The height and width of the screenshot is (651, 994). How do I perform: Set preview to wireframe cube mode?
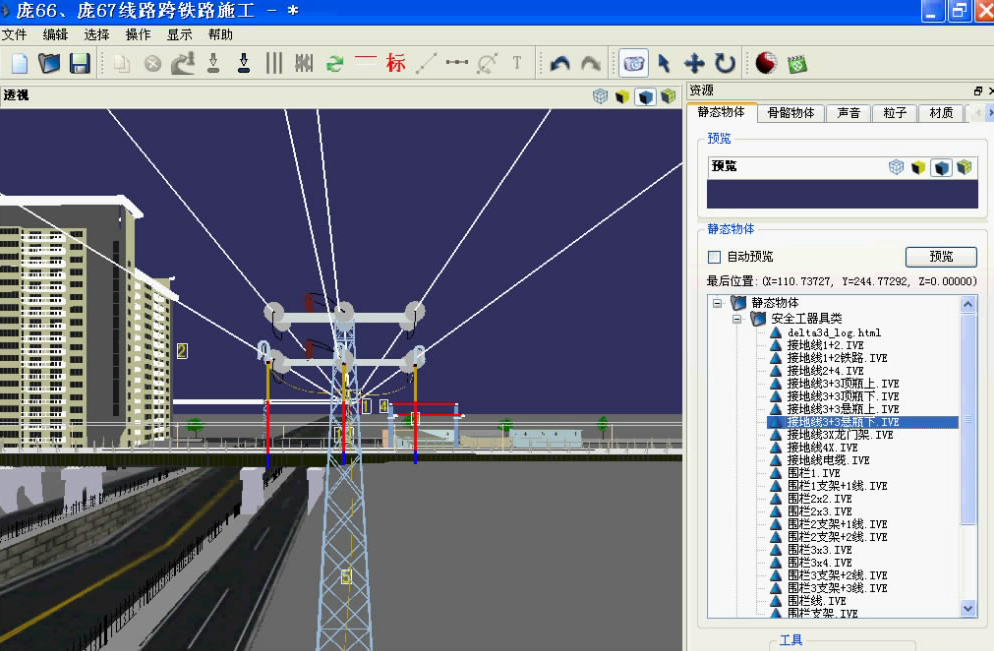click(896, 167)
